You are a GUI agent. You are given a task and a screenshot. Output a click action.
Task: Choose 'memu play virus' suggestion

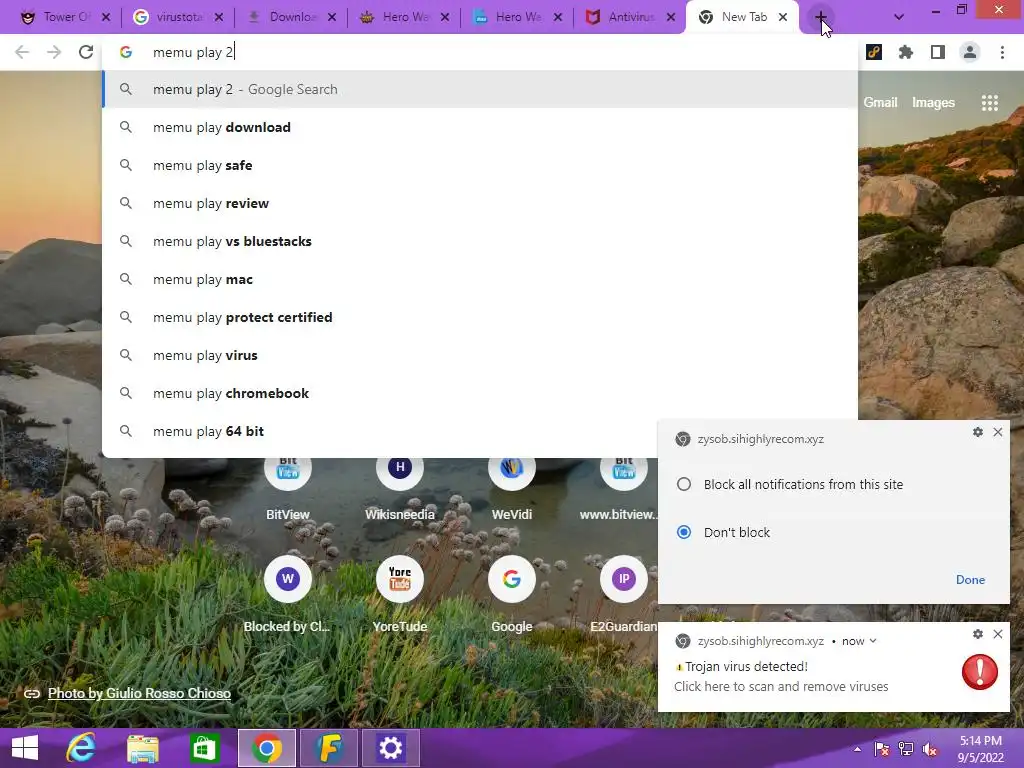click(x=480, y=355)
